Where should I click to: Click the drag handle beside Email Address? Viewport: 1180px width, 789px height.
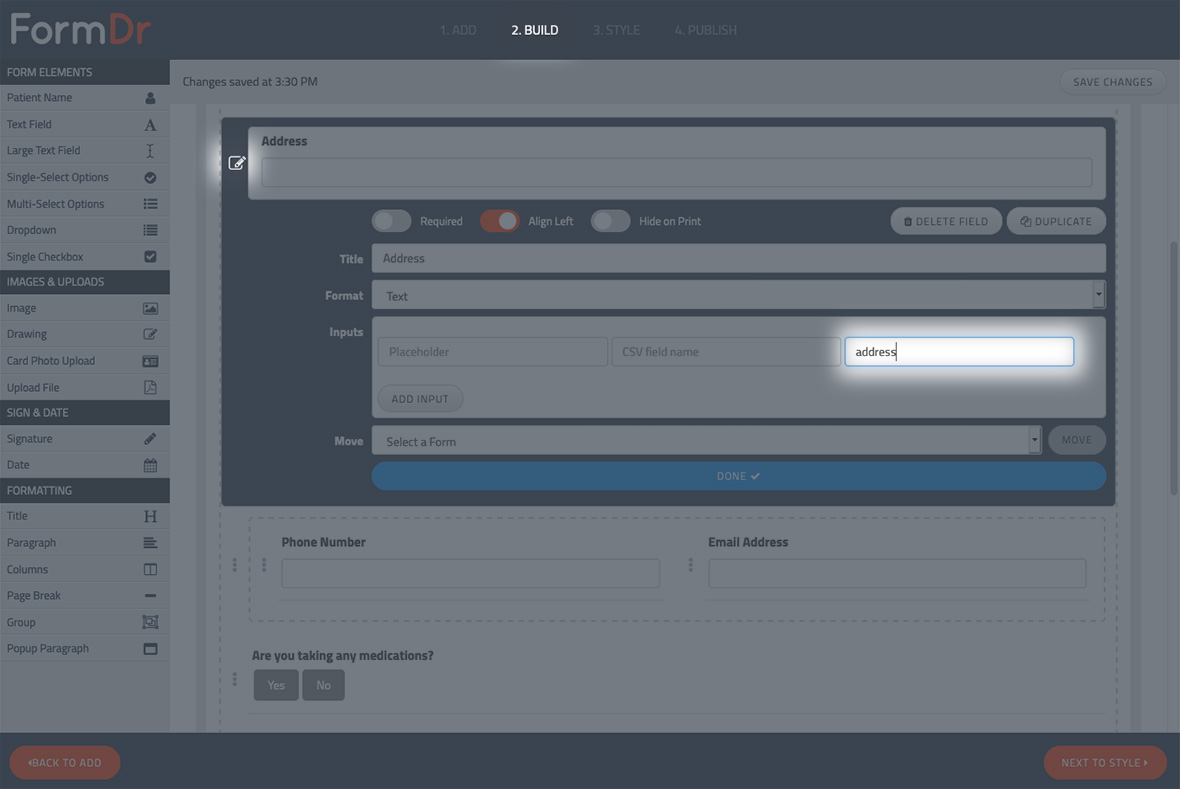point(691,565)
